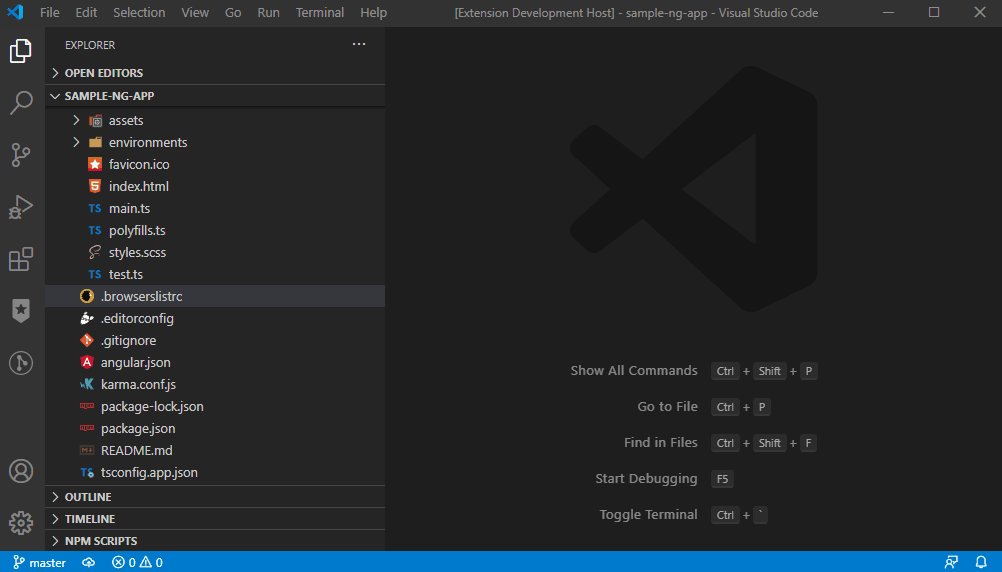Open package-lock.json file
The height and width of the screenshot is (572, 1002).
tap(215, 406)
